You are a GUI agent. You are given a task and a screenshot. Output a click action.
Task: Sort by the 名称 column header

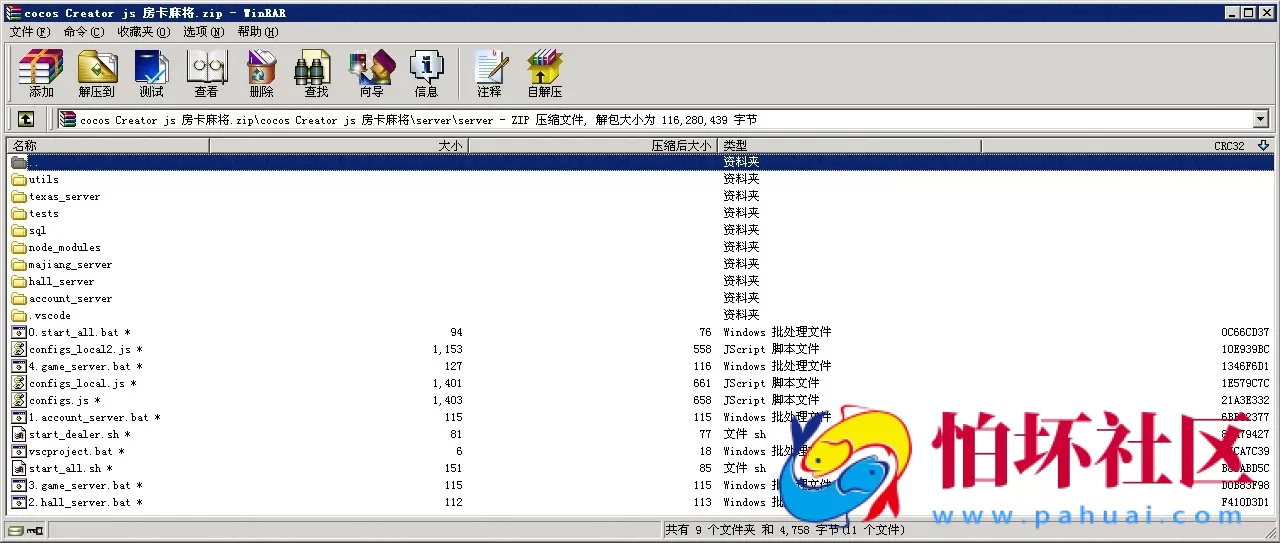point(107,146)
